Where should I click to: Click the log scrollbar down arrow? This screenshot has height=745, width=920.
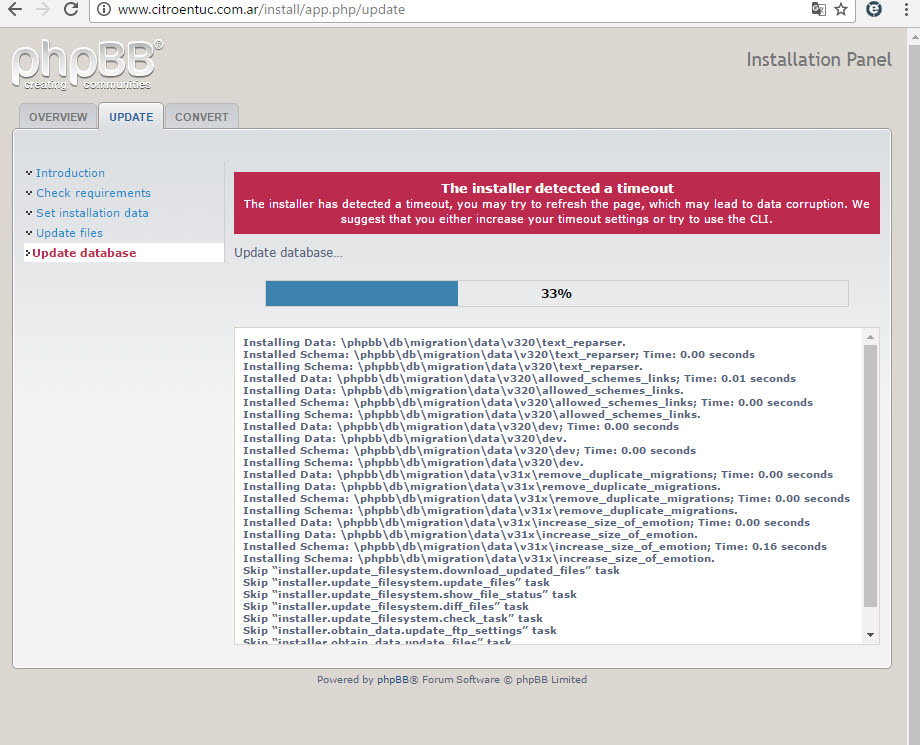pyautogui.click(x=870, y=634)
